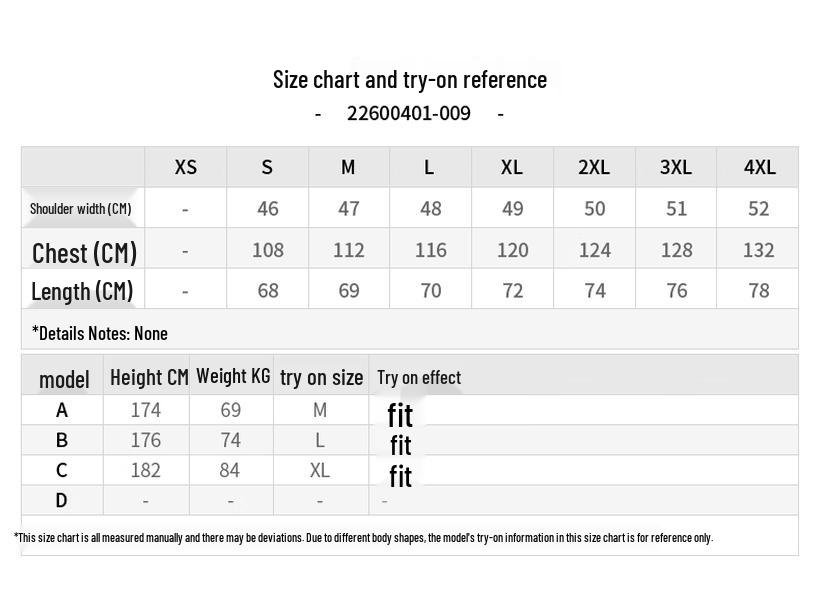Click the fit result for model A
Image resolution: width=820 pixels, height=615 pixels.
pyautogui.click(x=400, y=415)
